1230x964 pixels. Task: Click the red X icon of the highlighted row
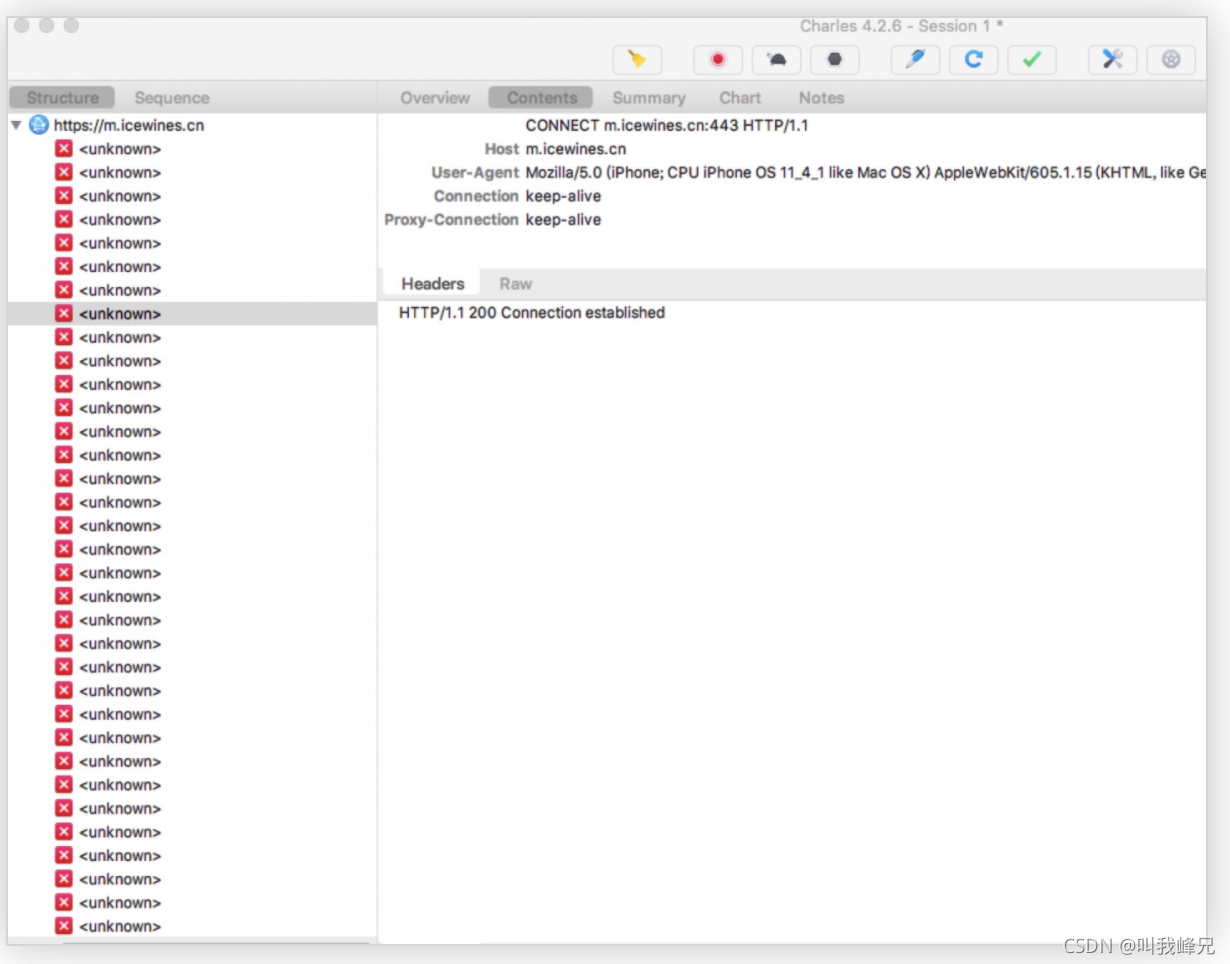[64, 313]
